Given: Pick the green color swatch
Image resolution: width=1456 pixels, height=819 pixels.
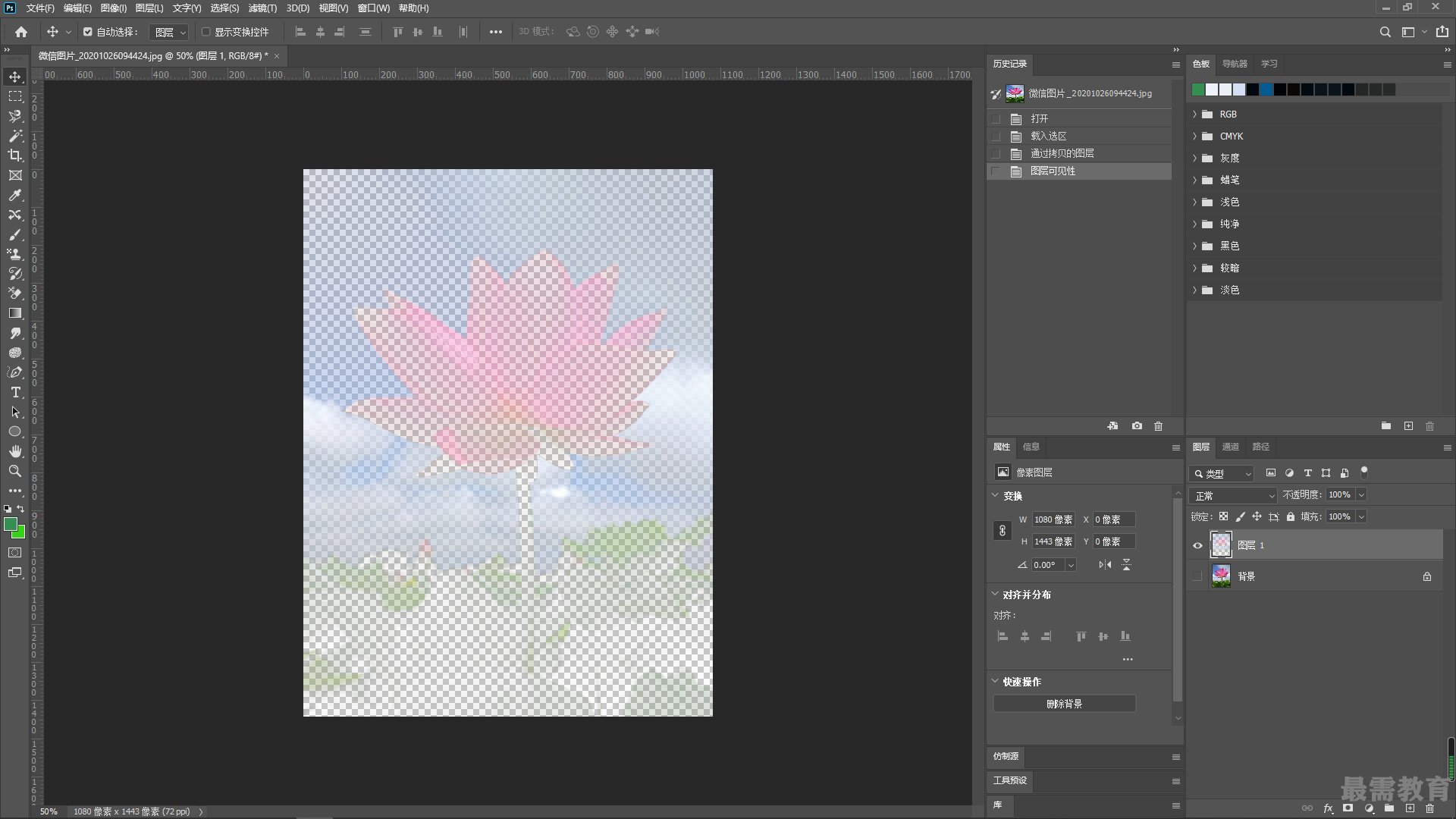Looking at the screenshot, I should coord(1197,89).
